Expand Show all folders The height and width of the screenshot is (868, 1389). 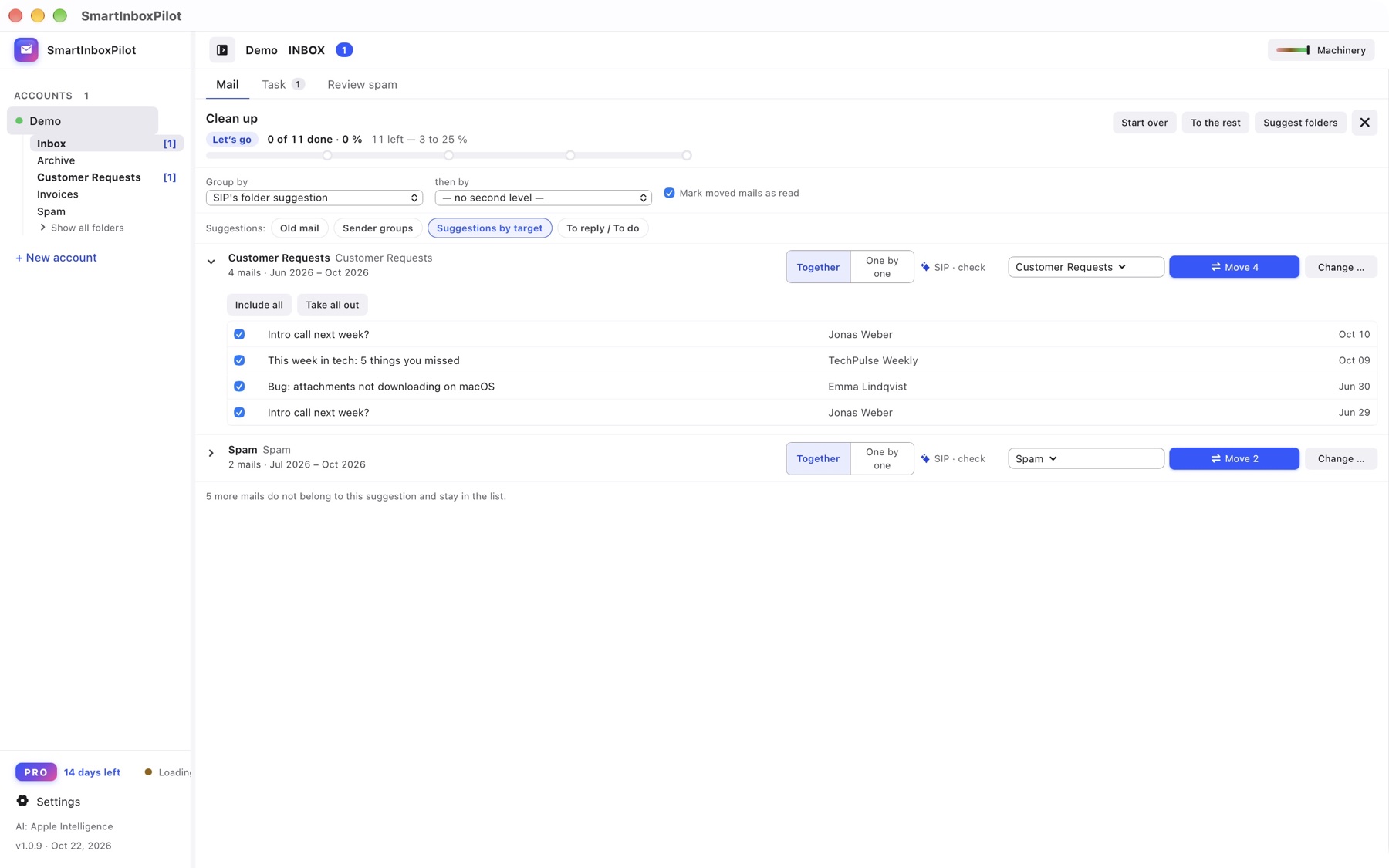[82, 228]
